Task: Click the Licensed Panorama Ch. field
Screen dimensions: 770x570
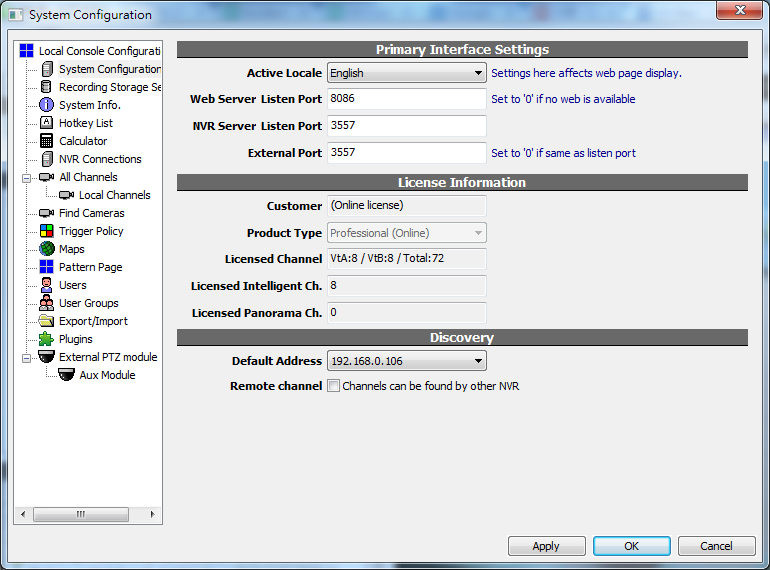Action: tap(407, 312)
